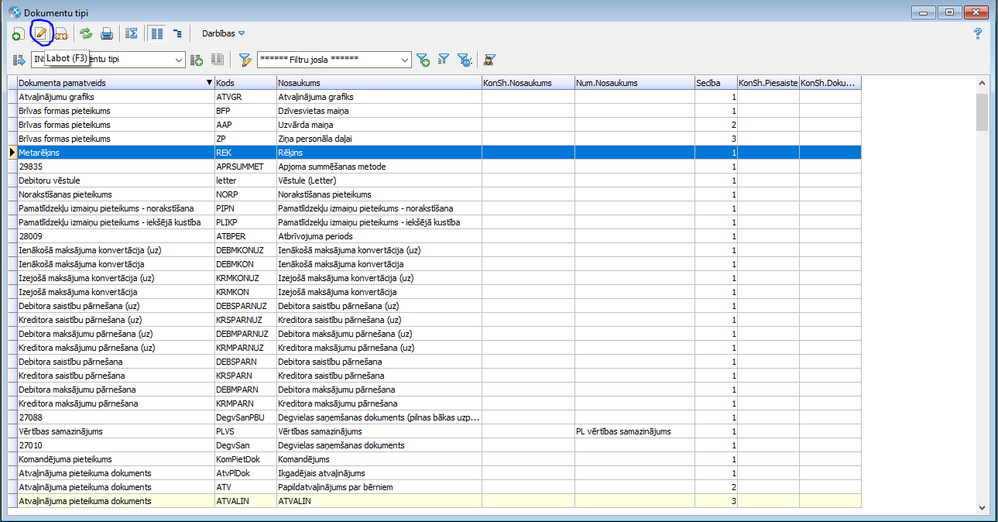Toggle the tree hierarchy view button
This screenshot has width=998, height=522.
click(178, 34)
